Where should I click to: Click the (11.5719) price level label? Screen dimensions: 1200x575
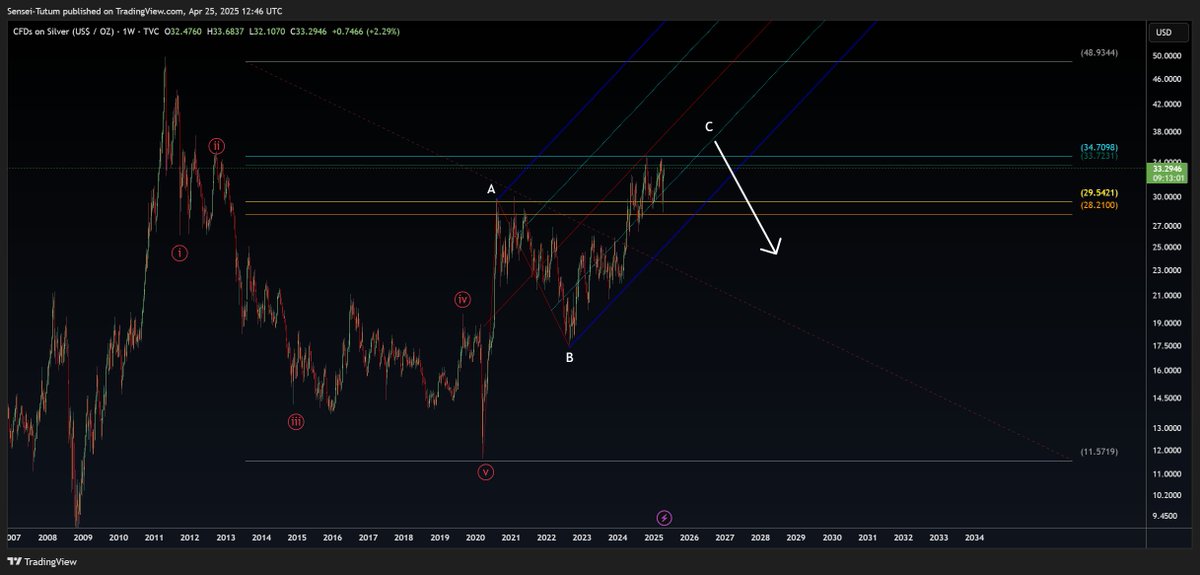pyautogui.click(x=1098, y=452)
